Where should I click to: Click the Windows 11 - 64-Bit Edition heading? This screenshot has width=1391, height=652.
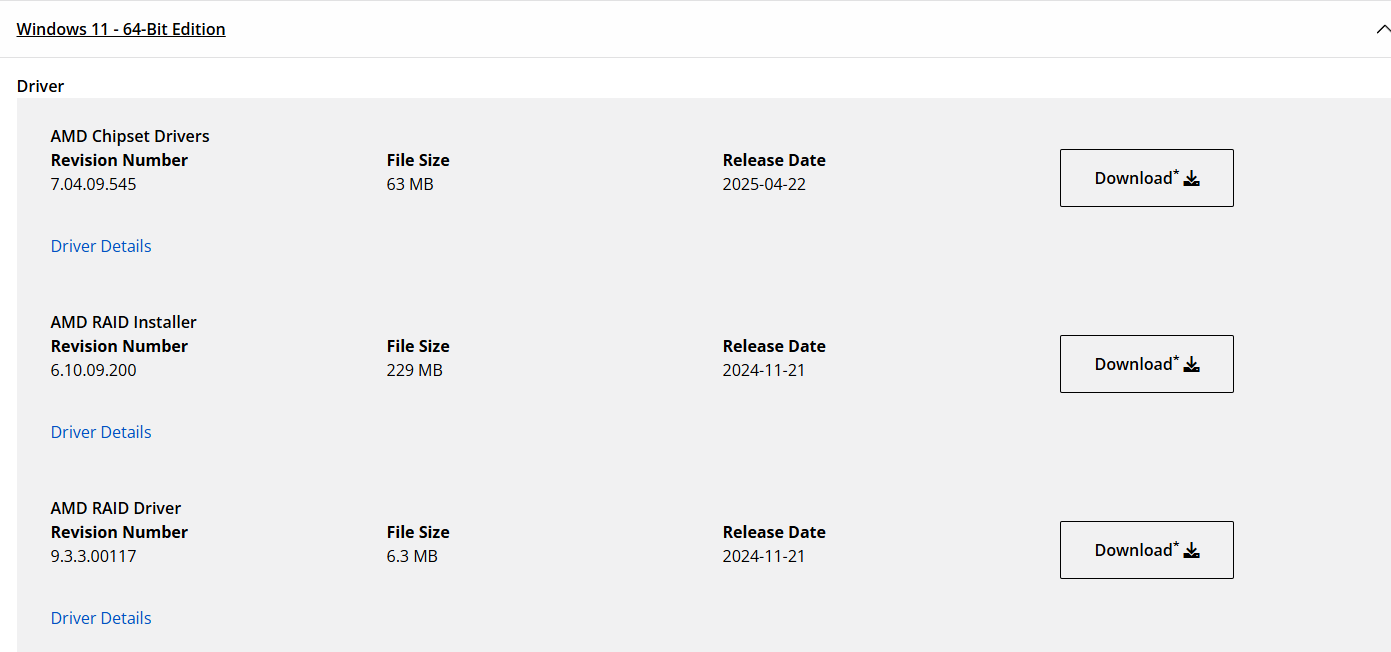tap(121, 29)
